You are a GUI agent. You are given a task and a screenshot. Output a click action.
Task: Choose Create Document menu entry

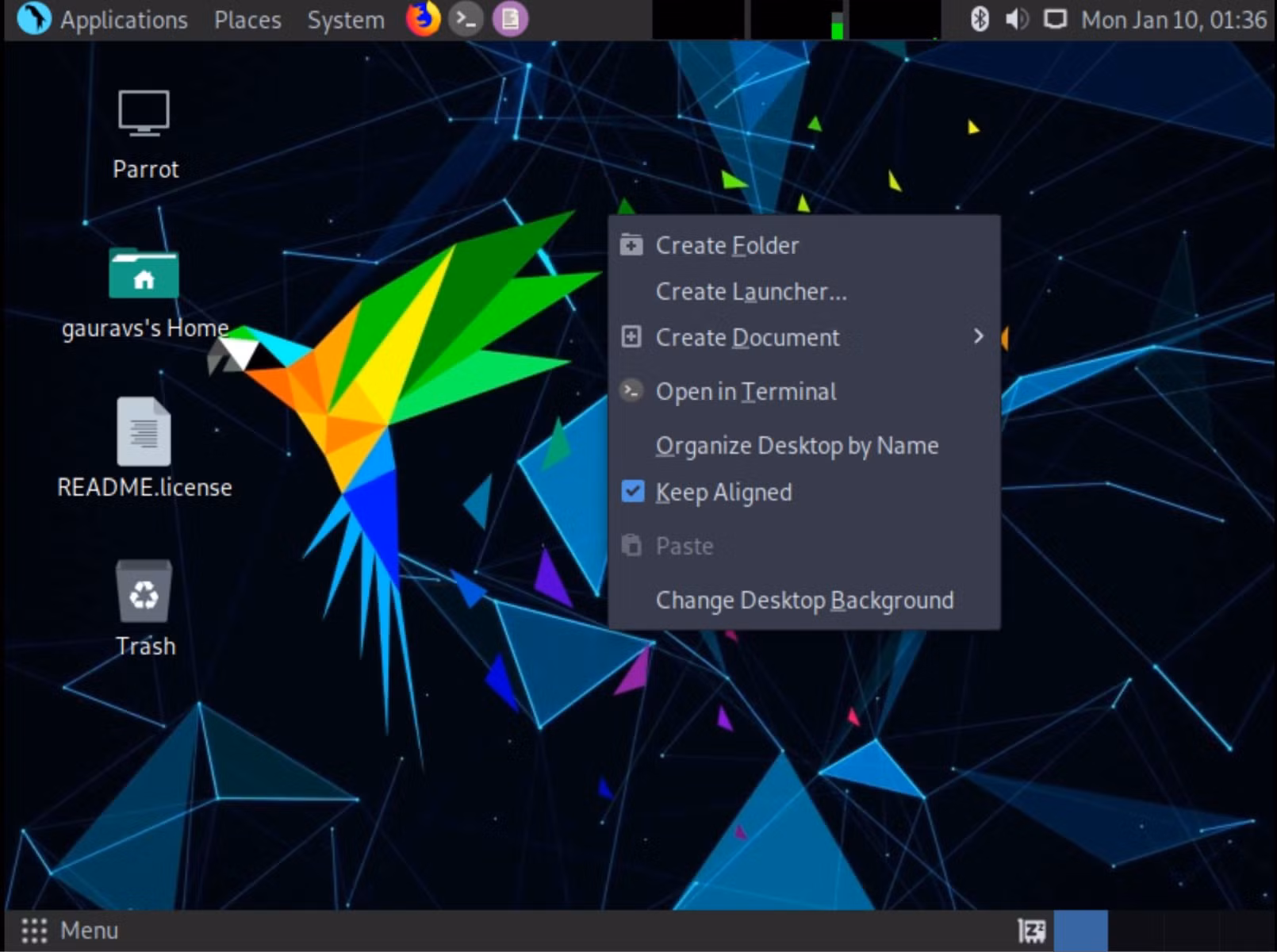[804, 337]
